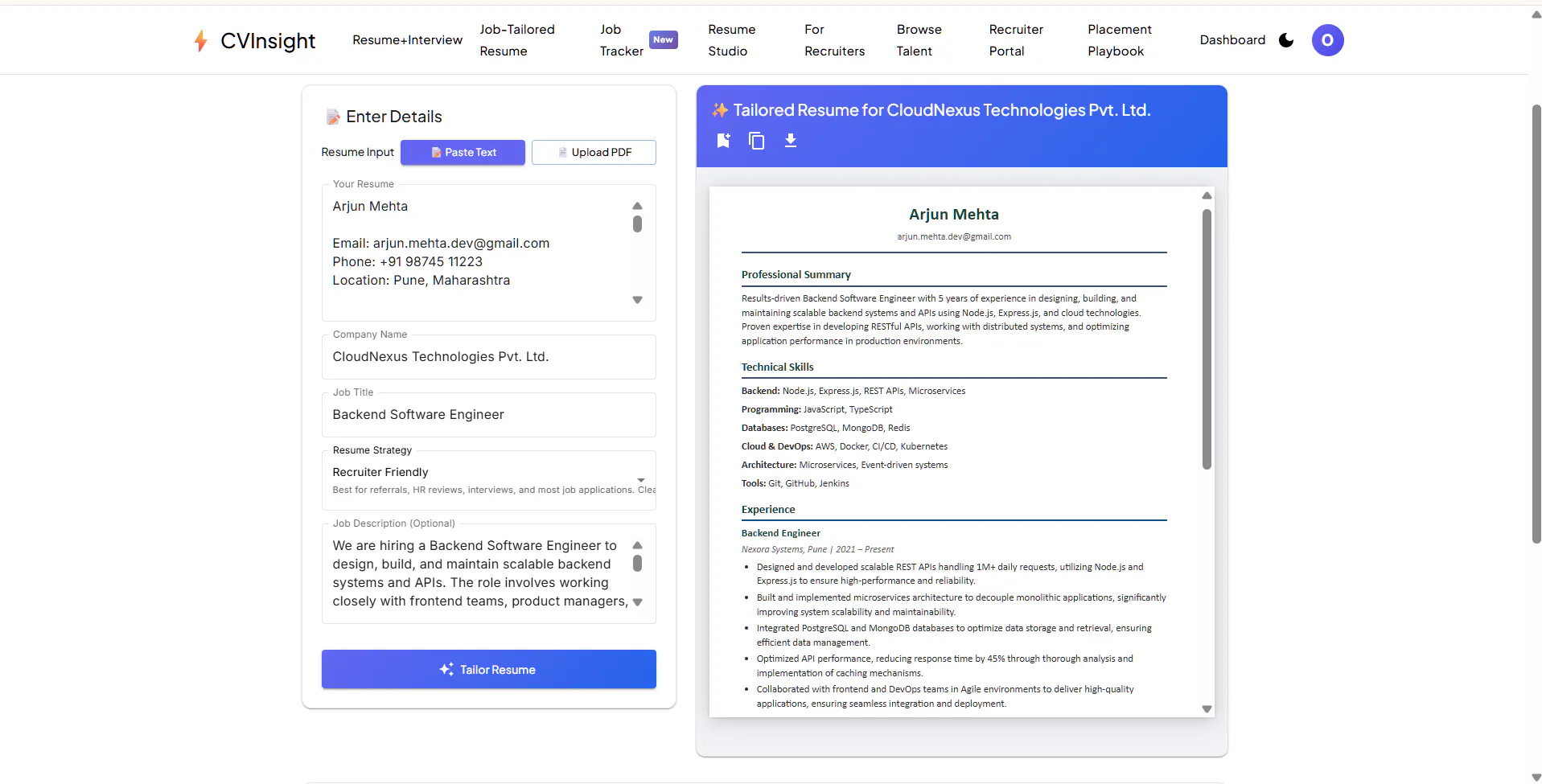
Task: Click resume preview scroll up arrow
Action: coord(1207,195)
